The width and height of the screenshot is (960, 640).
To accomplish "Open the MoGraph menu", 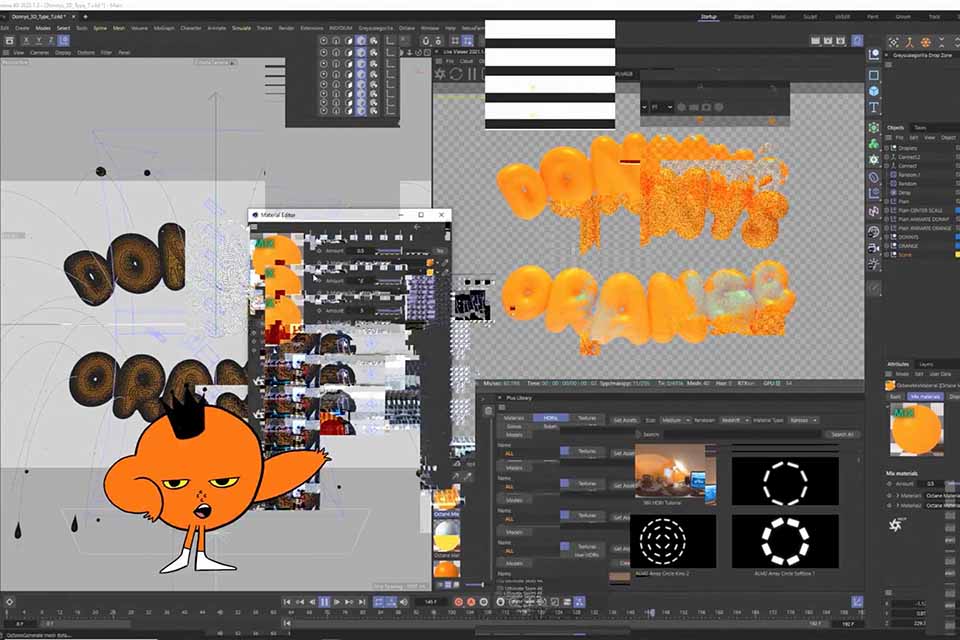I will tap(164, 28).
